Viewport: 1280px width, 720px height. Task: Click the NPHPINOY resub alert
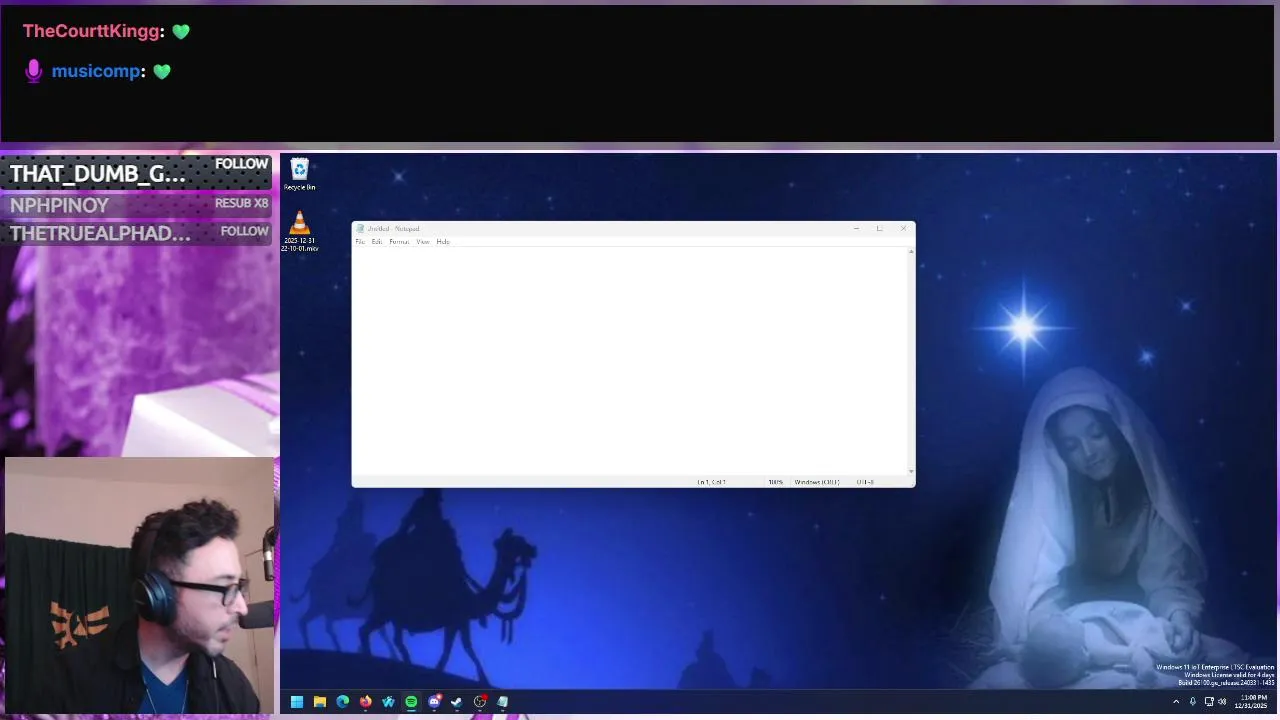[x=137, y=205]
